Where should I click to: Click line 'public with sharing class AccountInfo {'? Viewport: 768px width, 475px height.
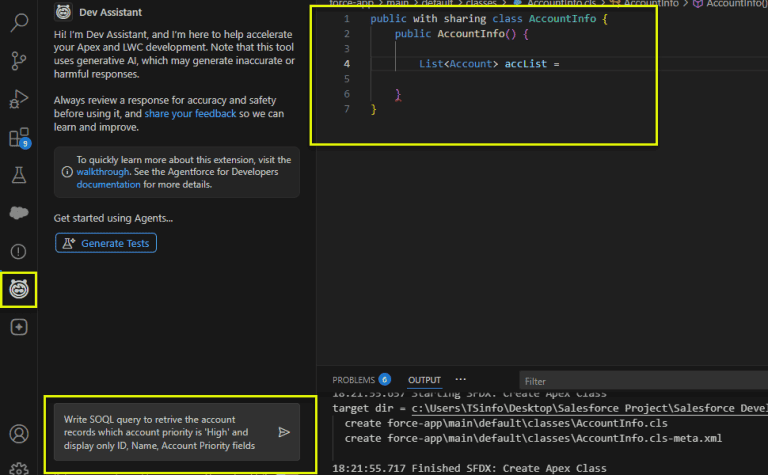click(489, 19)
